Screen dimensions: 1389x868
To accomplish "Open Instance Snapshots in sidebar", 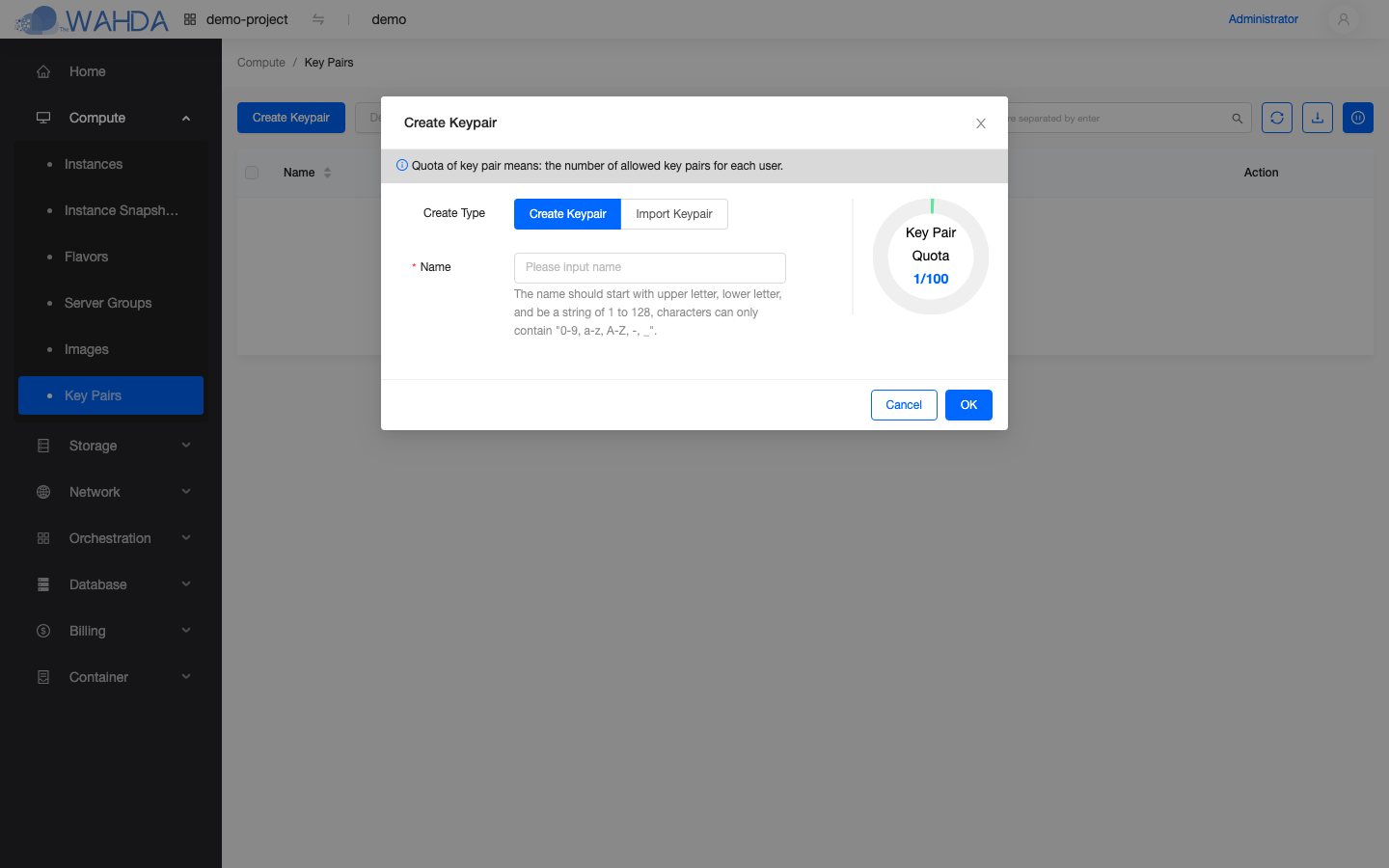I will [x=111, y=210].
